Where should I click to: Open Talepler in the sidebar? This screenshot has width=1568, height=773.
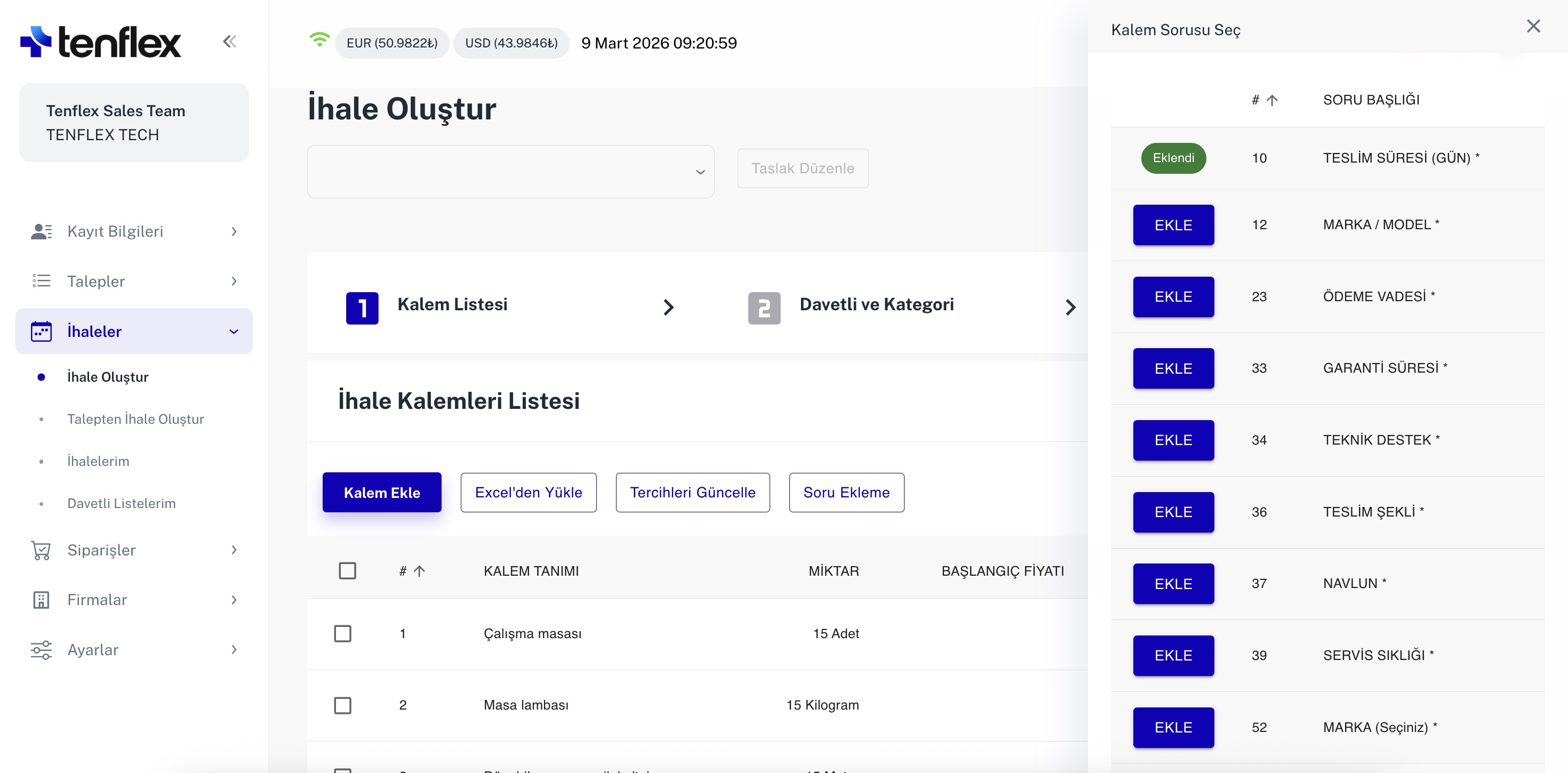coord(134,280)
